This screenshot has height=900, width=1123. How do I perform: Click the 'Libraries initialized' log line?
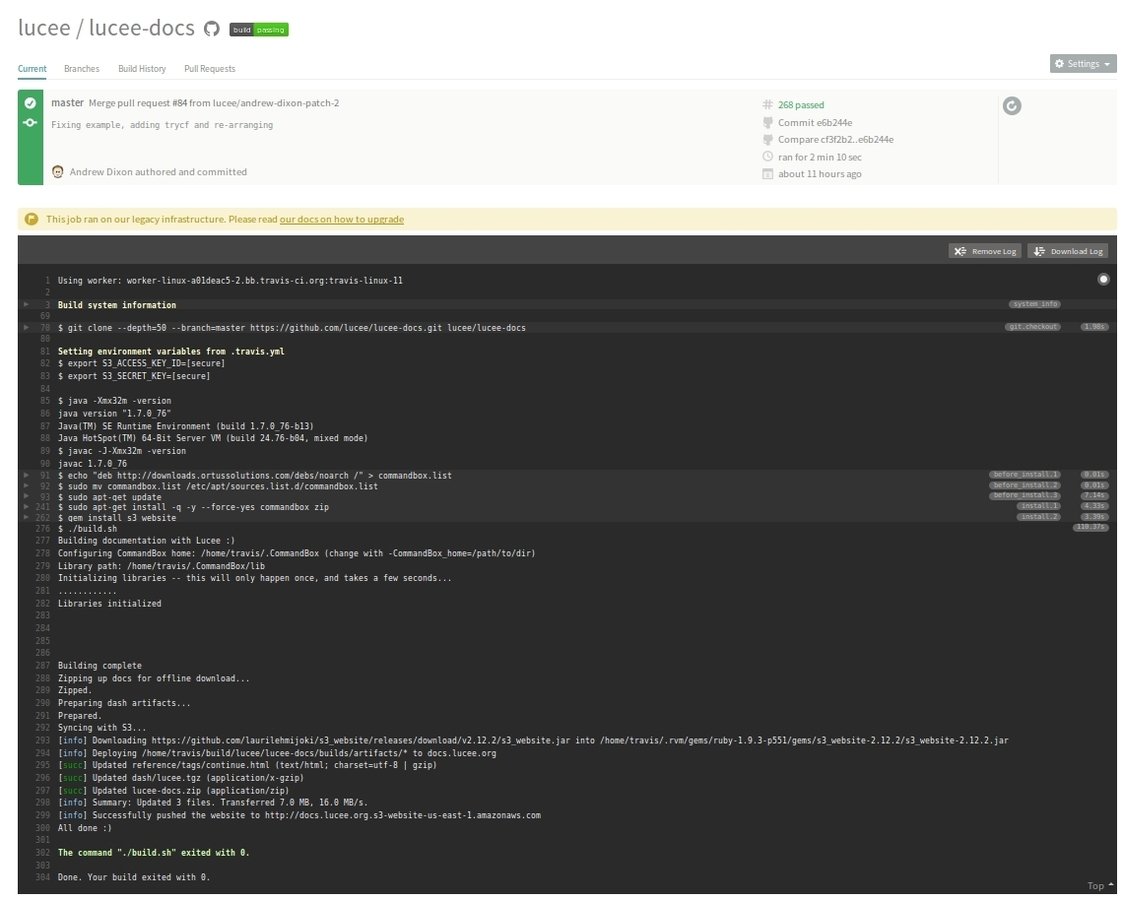tap(110, 604)
